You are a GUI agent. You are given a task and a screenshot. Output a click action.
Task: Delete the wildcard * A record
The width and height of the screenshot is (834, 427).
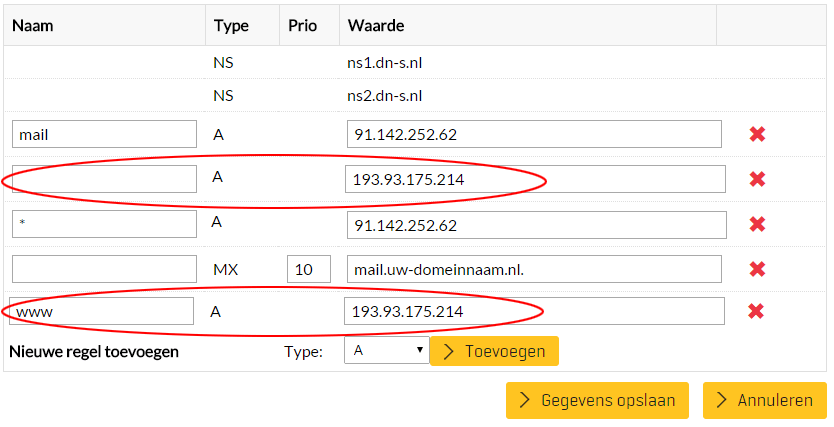coord(757,224)
